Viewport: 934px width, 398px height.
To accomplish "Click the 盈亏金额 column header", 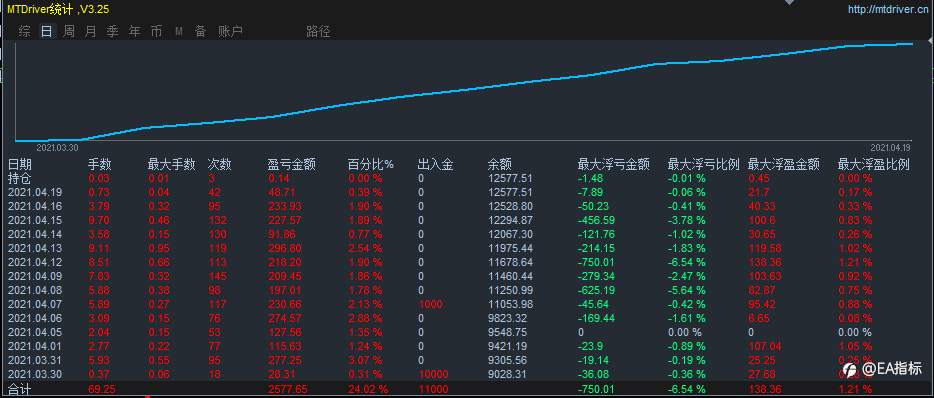I will pyautogui.click(x=292, y=164).
